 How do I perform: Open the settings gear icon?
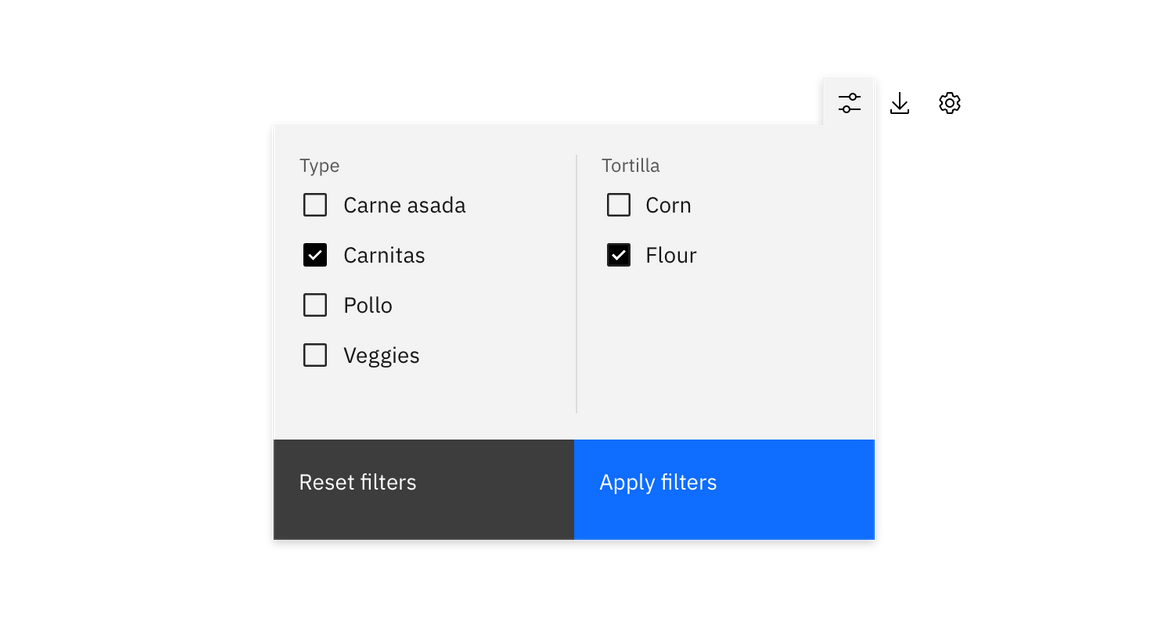click(949, 103)
